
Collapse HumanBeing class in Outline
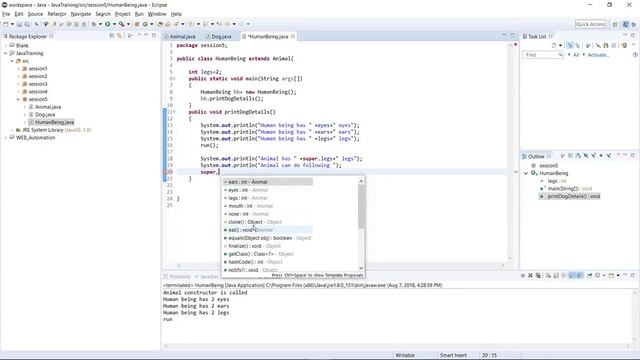pyautogui.click(x=526, y=173)
